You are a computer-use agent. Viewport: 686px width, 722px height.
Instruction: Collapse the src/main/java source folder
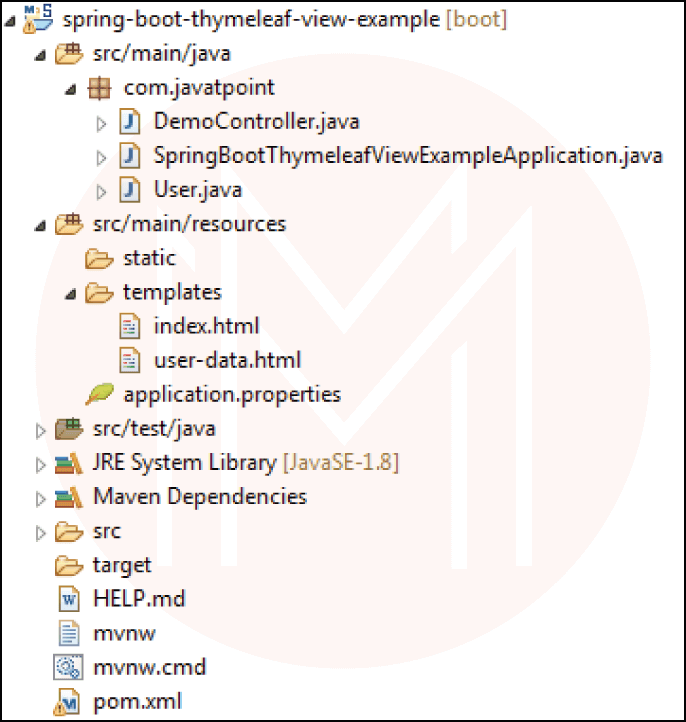coord(40,54)
